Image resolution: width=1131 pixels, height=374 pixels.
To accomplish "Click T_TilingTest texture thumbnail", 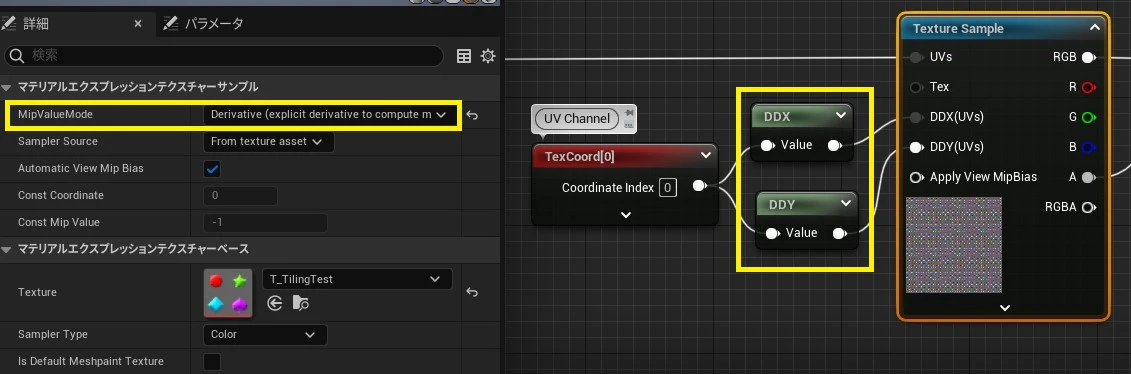I will coord(228,293).
